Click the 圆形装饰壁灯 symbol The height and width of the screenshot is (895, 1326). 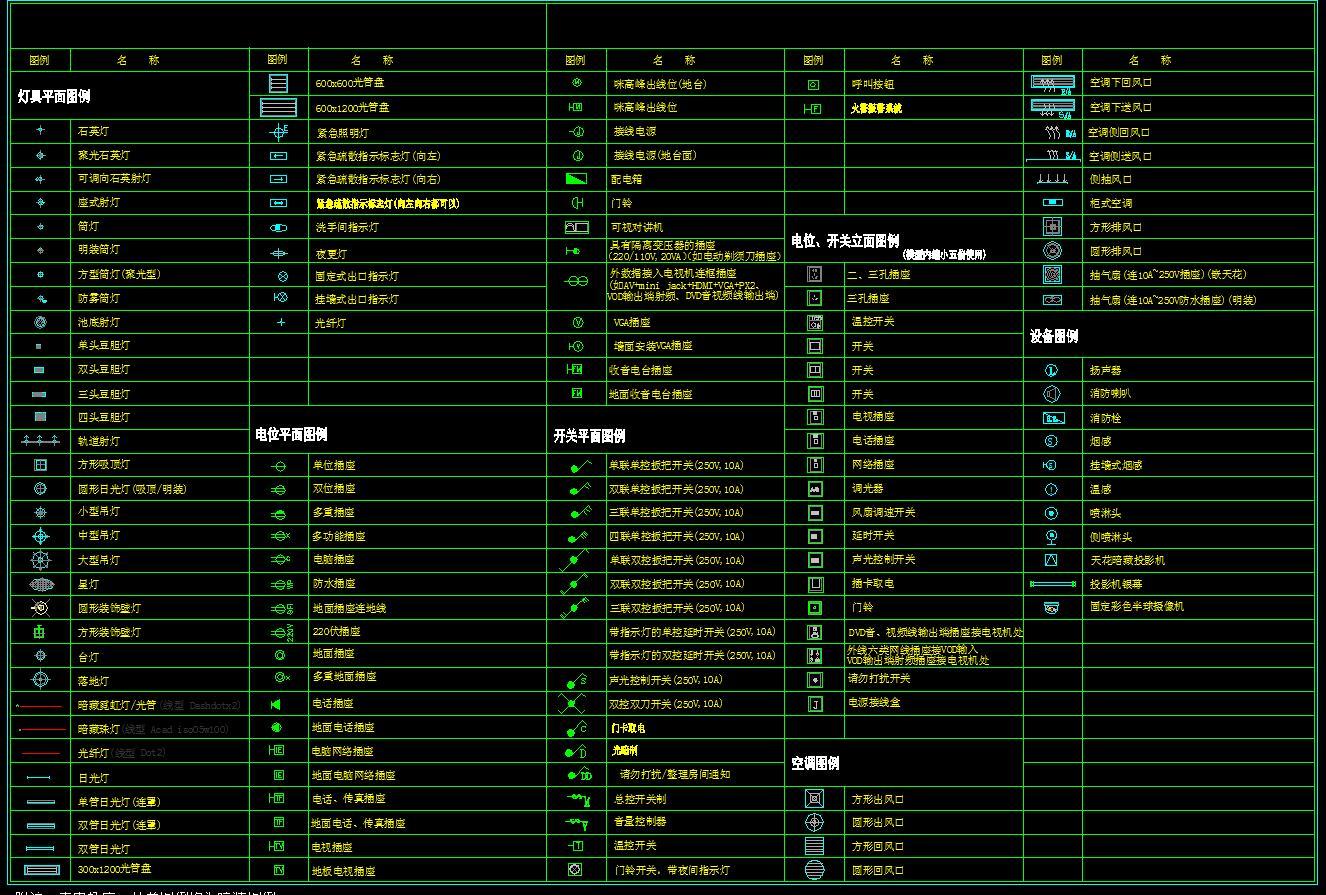40,608
